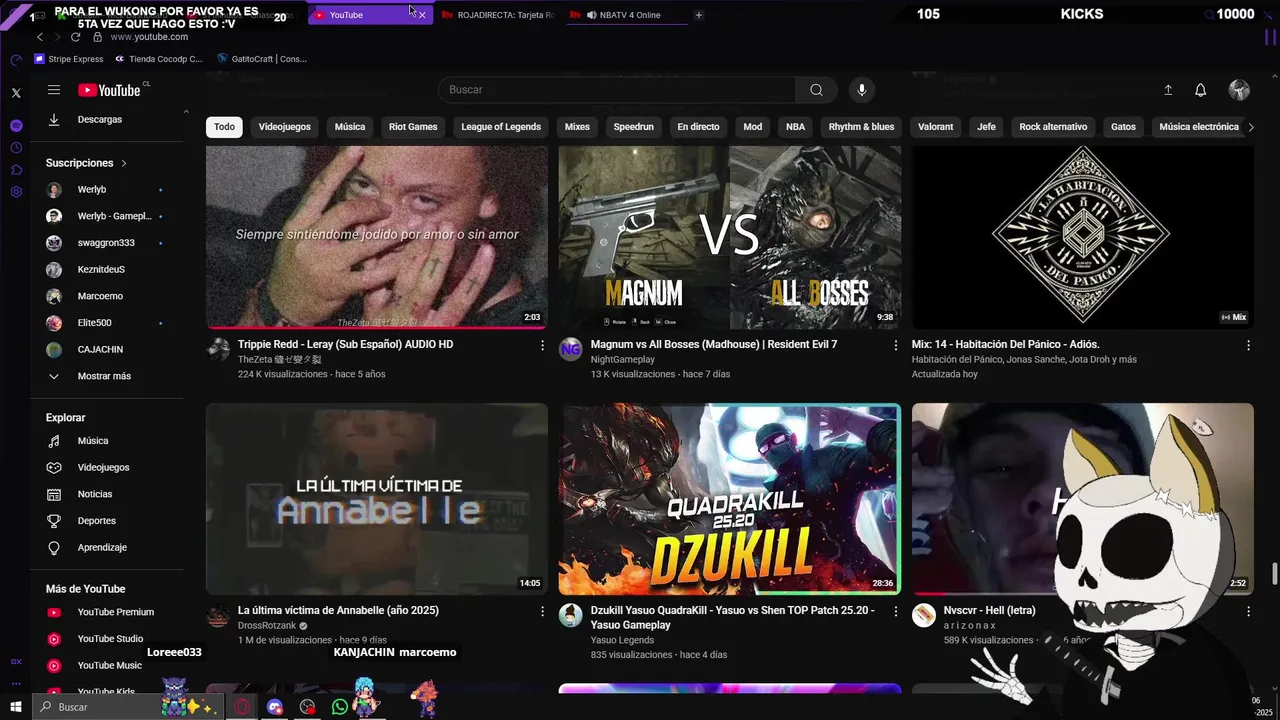This screenshot has height=720, width=1280.
Task: Open Opera browser taskbar icon
Action: point(242,707)
